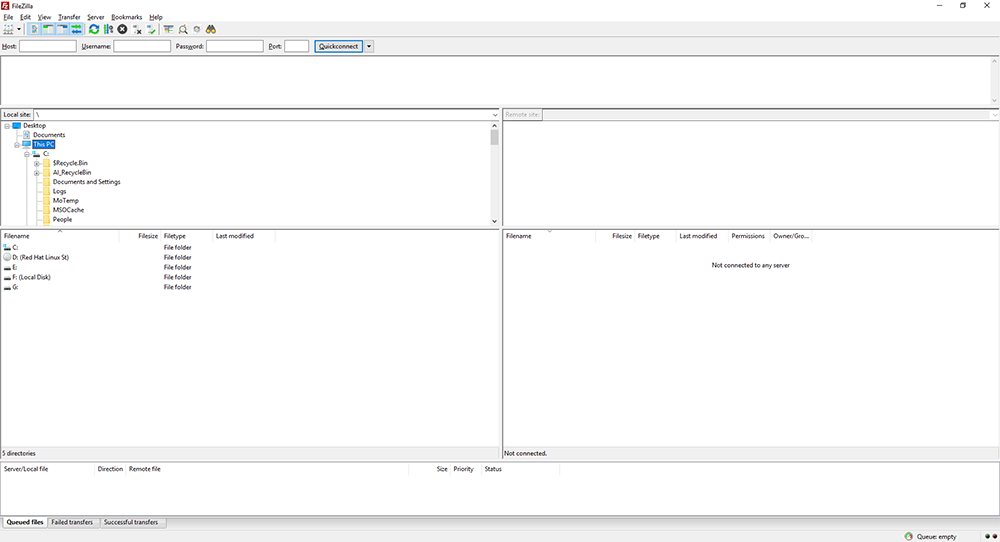This screenshot has width=1000, height=542.
Task: Switch to the Failed transfers tab
Action: (x=72, y=522)
